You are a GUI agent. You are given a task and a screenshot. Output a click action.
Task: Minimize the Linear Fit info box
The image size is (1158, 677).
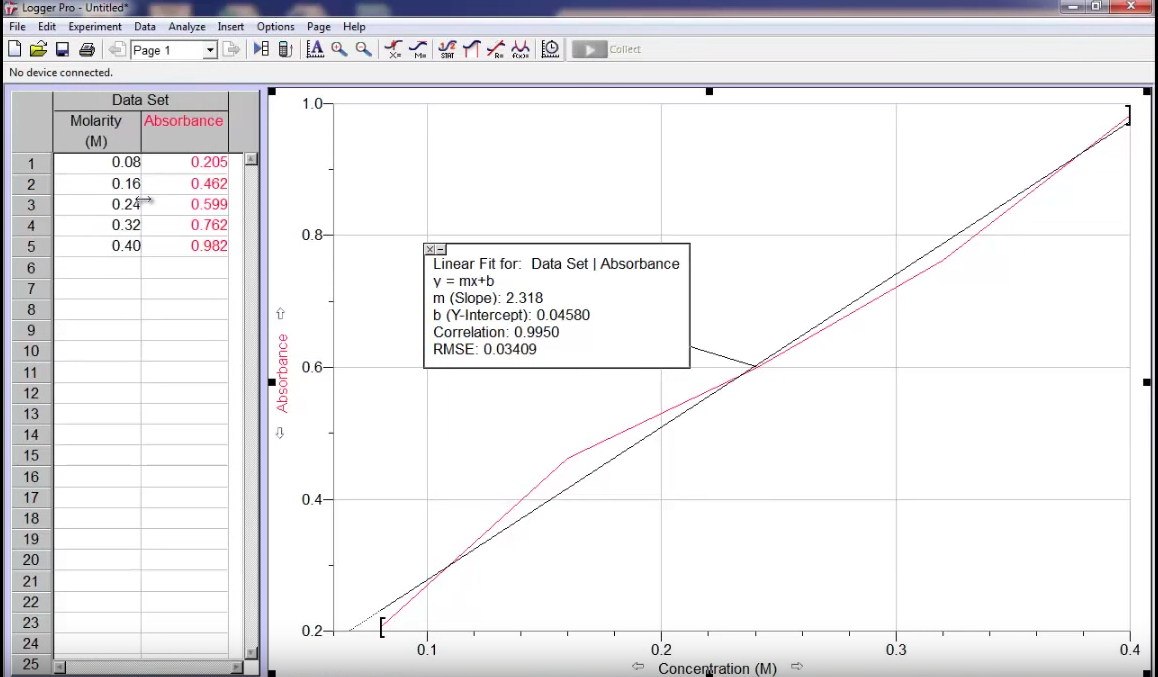click(440, 250)
